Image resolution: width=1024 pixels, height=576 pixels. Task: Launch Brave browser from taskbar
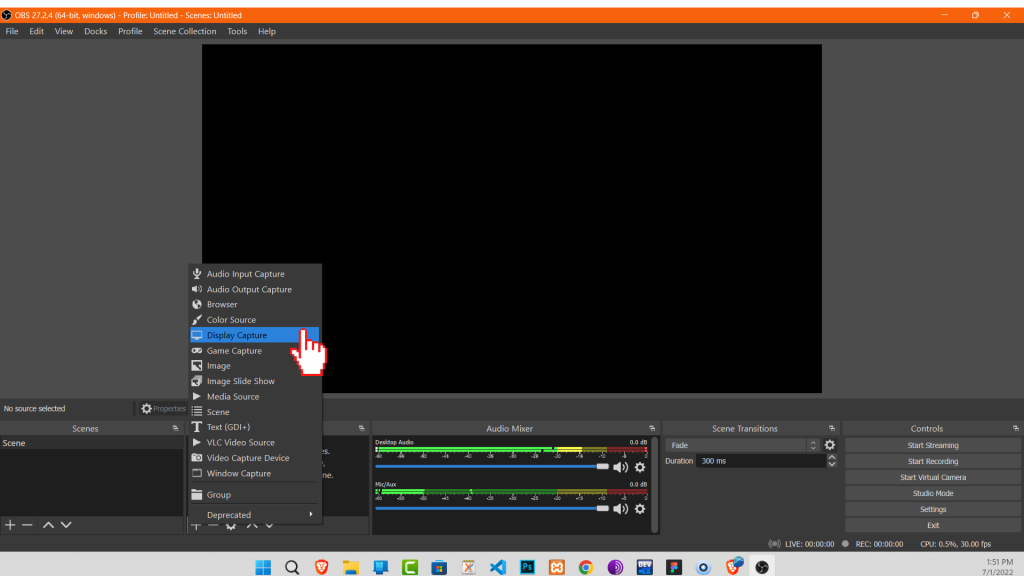(x=321, y=567)
